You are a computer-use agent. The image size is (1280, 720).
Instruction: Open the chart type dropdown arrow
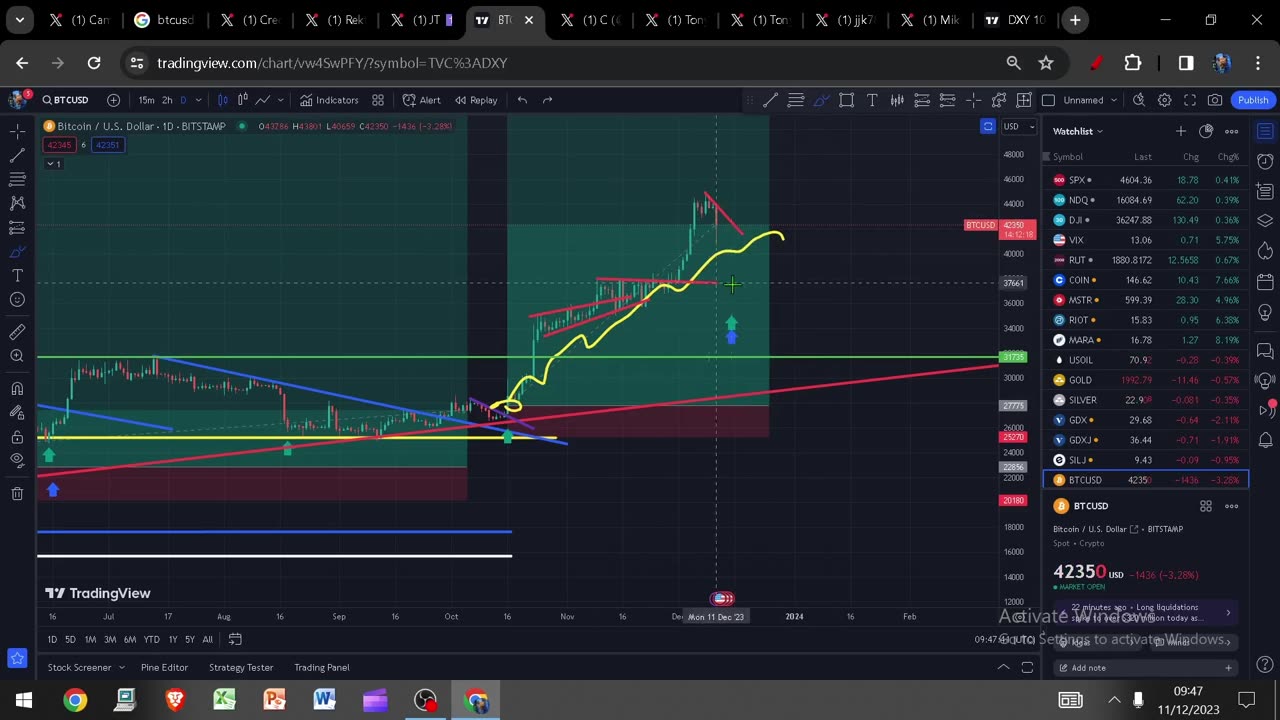click(x=283, y=100)
